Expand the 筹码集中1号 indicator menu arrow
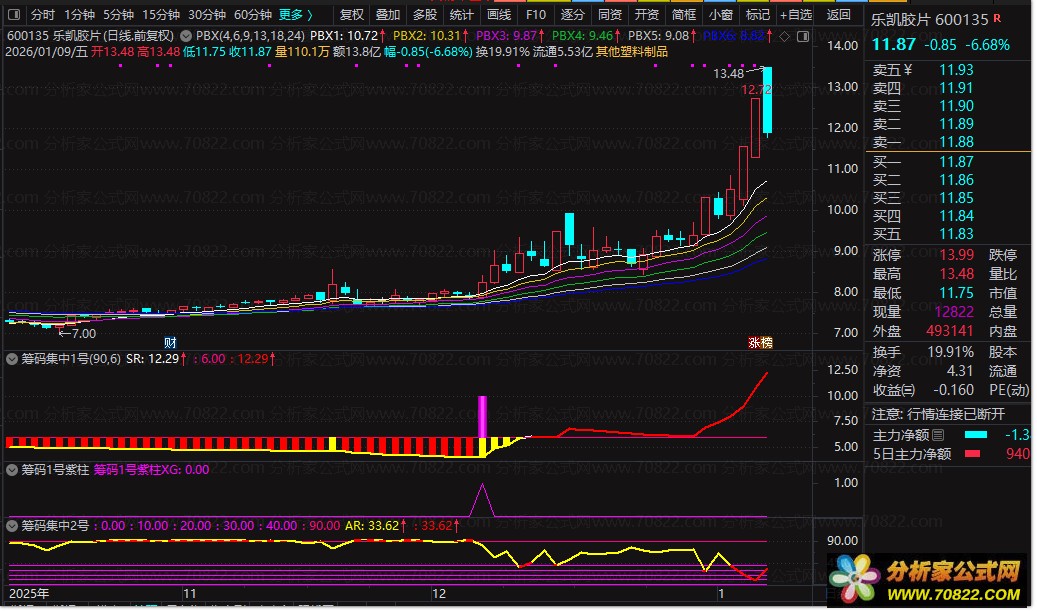1037x611 pixels. point(12,358)
